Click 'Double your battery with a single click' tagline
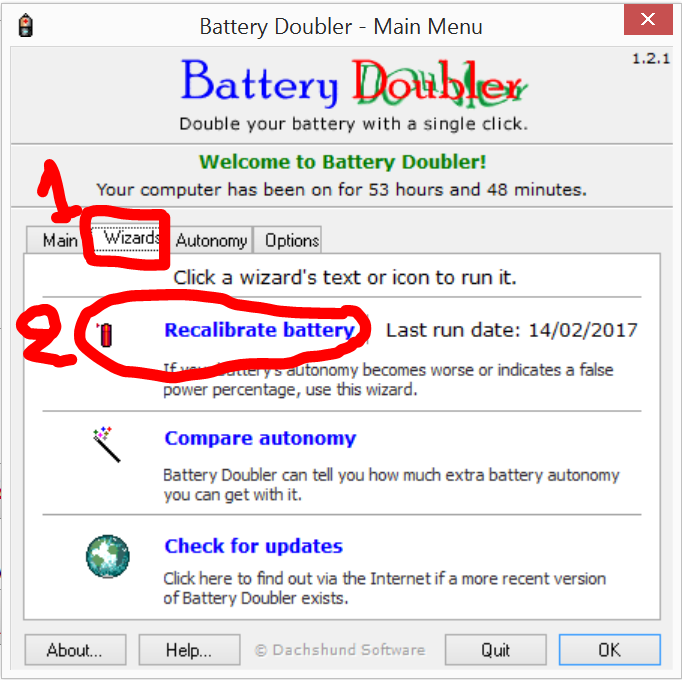The image size is (682, 680). (x=354, y=124)
